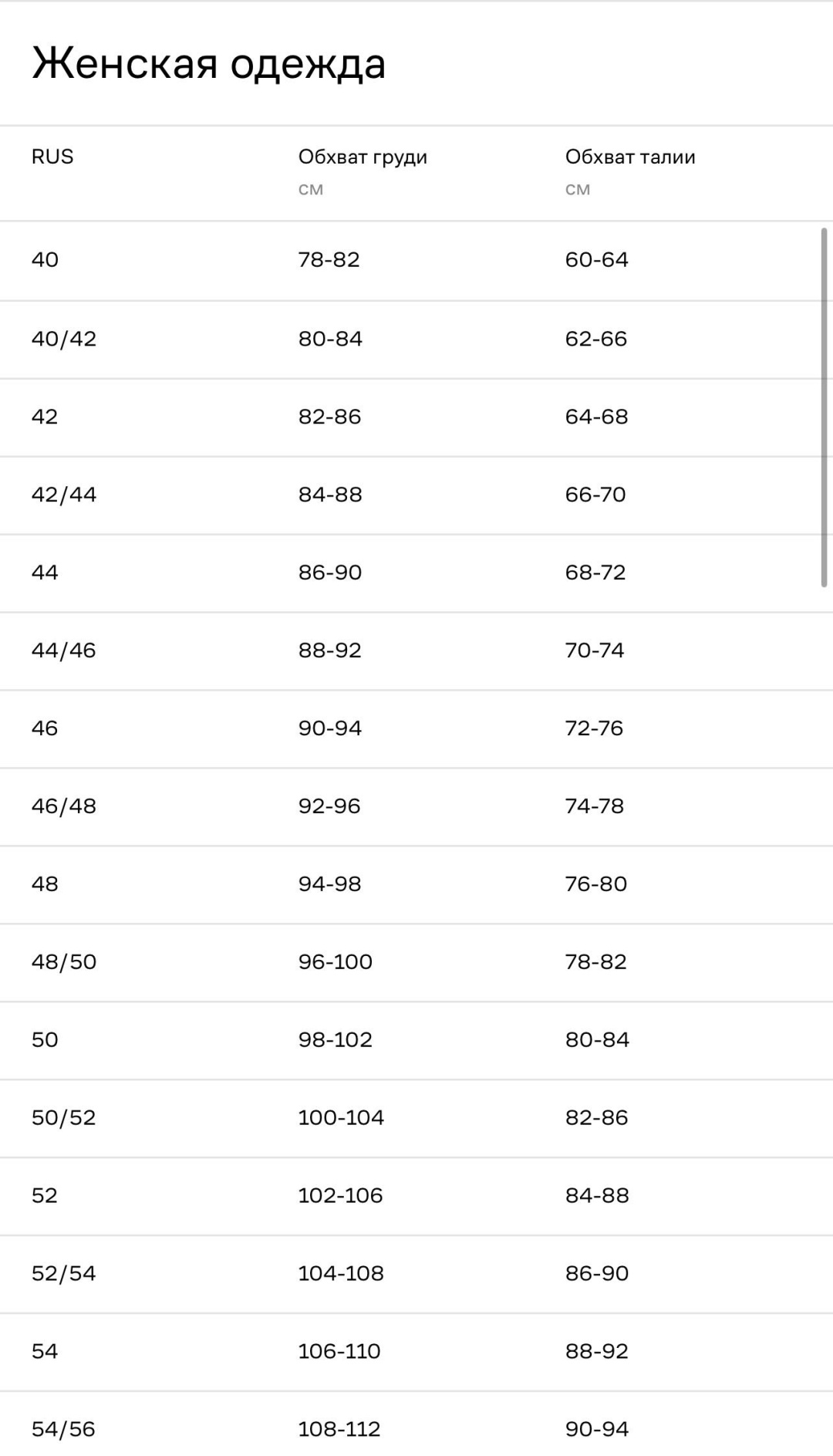The image size is (833, 1456).
Task: Tap chest value 90-94
Action: click(x=330, y=728)
